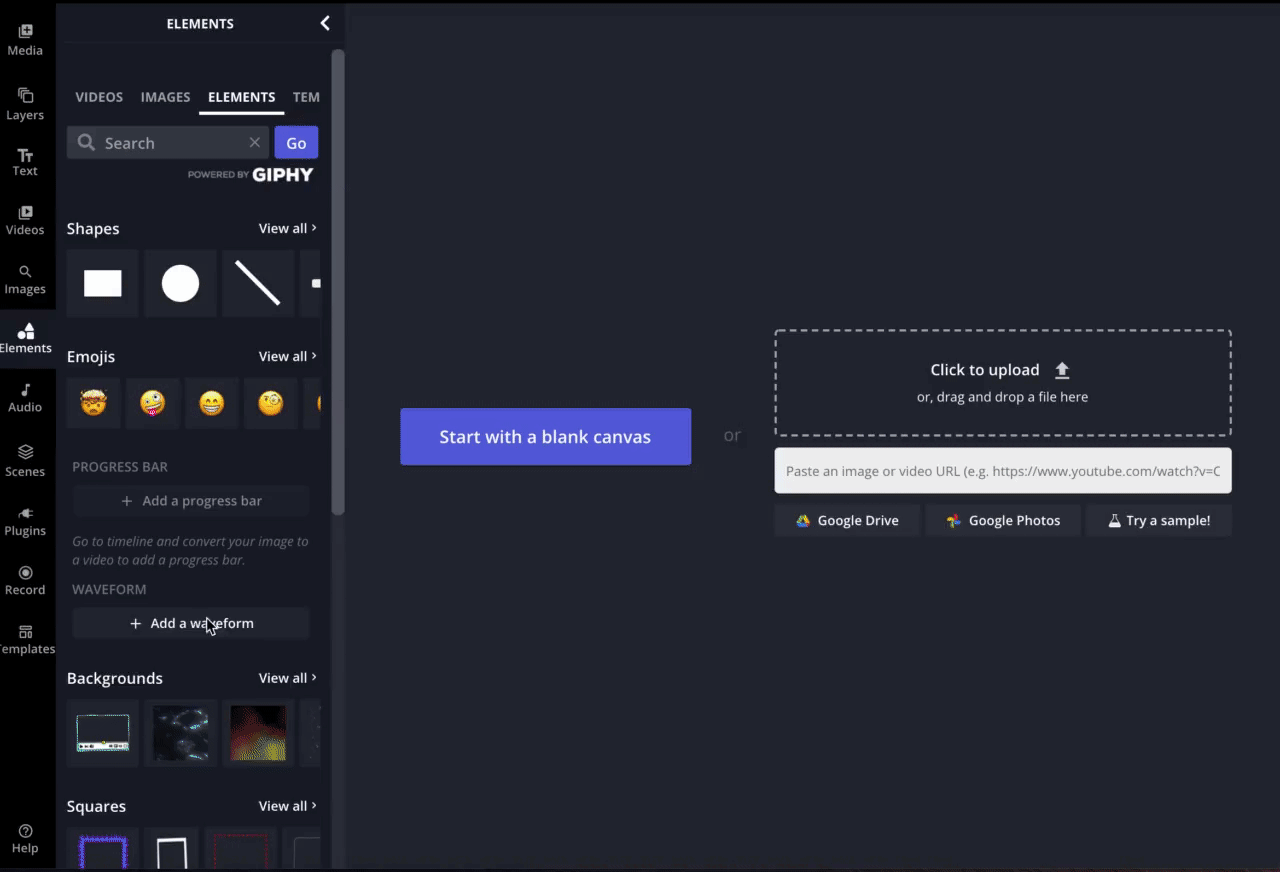This screenshot has height=872, width=1280.
Task: Select the white outlined square thumbnail
Action: pyautogui.click(x=172, y=850)
